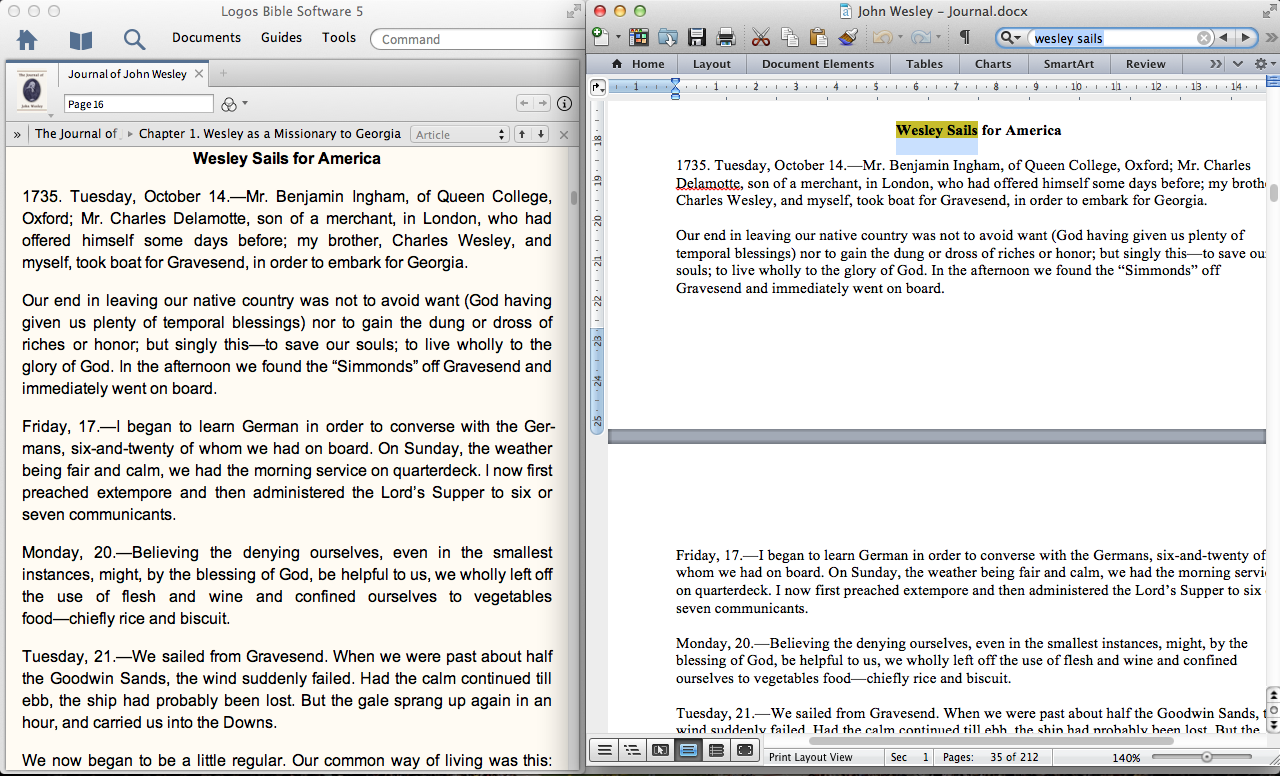
Task: Open ribbon settings gear menu
Action: [1263, 64]
